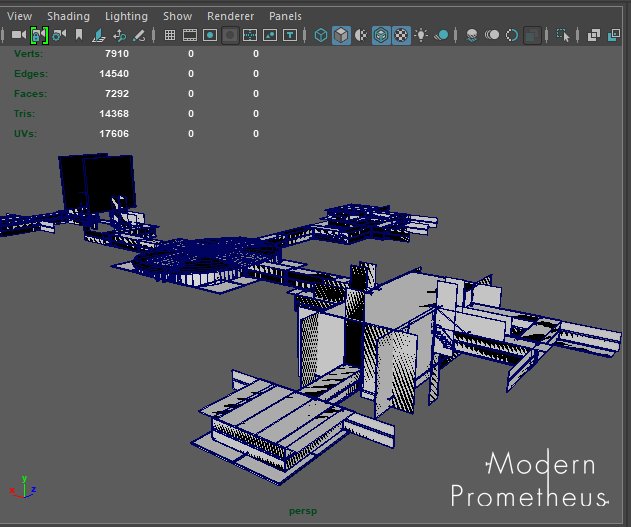This screenshot has width=631, height=527.
Task: Click Multisample Anti-aliasing icon
Action: coord(512,35)
